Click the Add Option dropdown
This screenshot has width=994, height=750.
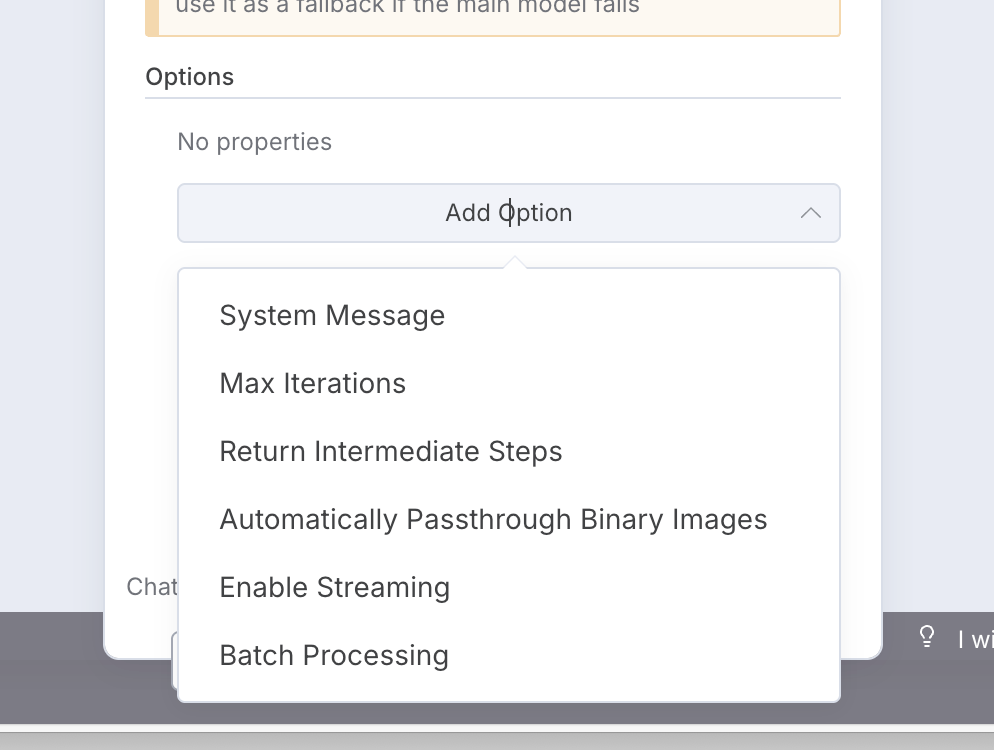[x=508, y=213]
